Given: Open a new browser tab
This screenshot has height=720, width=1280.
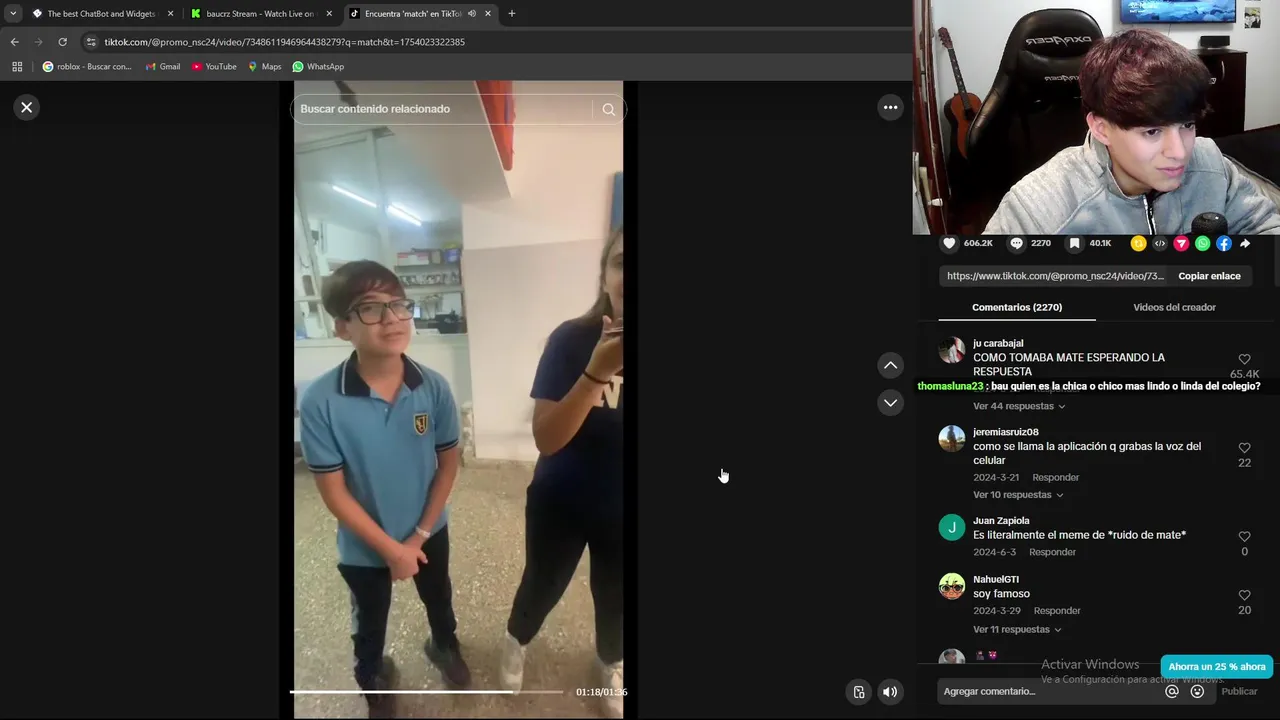Looking at the screenshot, I should click(x=511, y=14).
